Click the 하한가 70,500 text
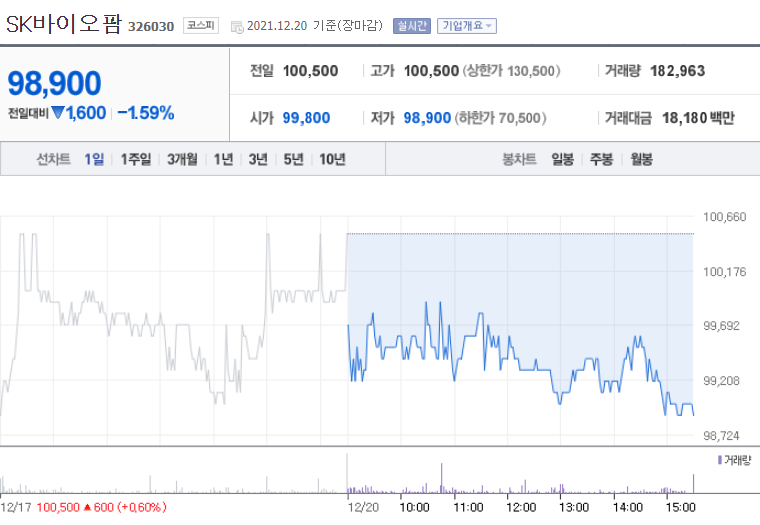 pos(501,118)
